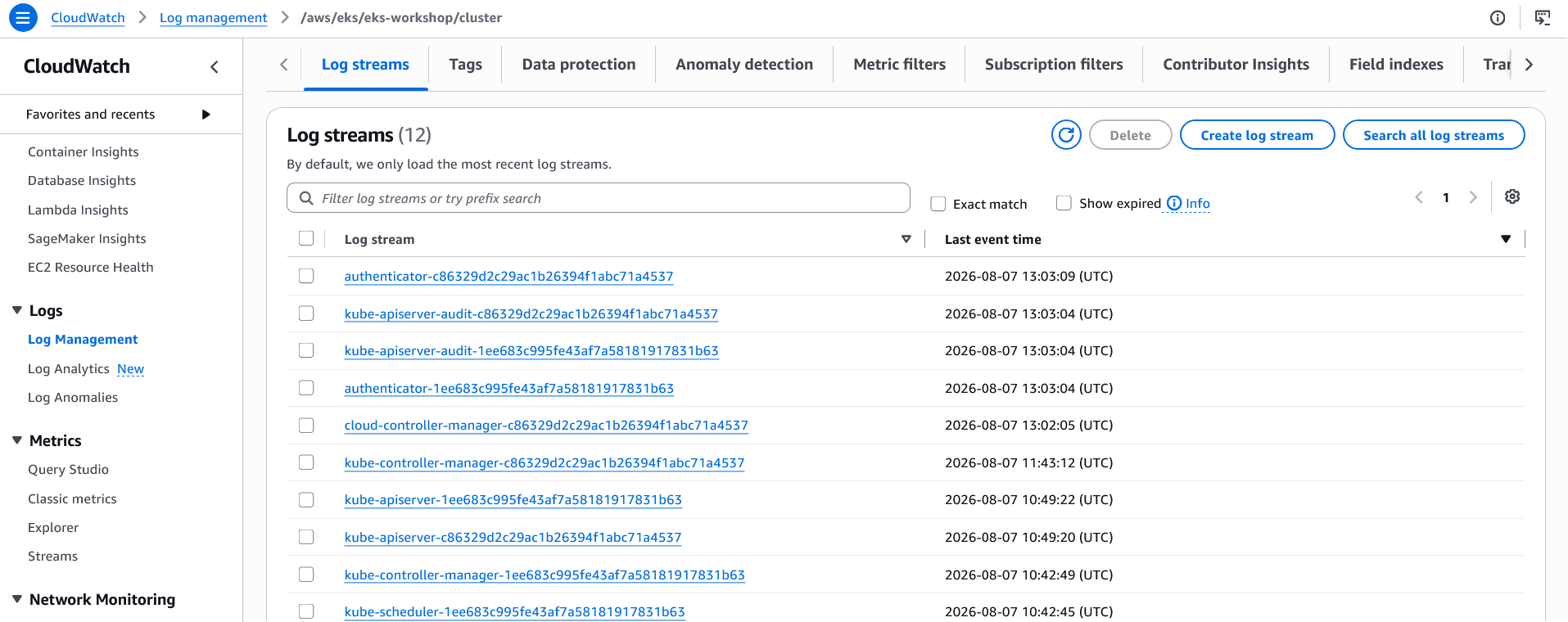The width and height of the screenshot is (1568, 622).
Task: Check the kube-apiserver-1ee683c9 stream row
Action: coord(306,500)
